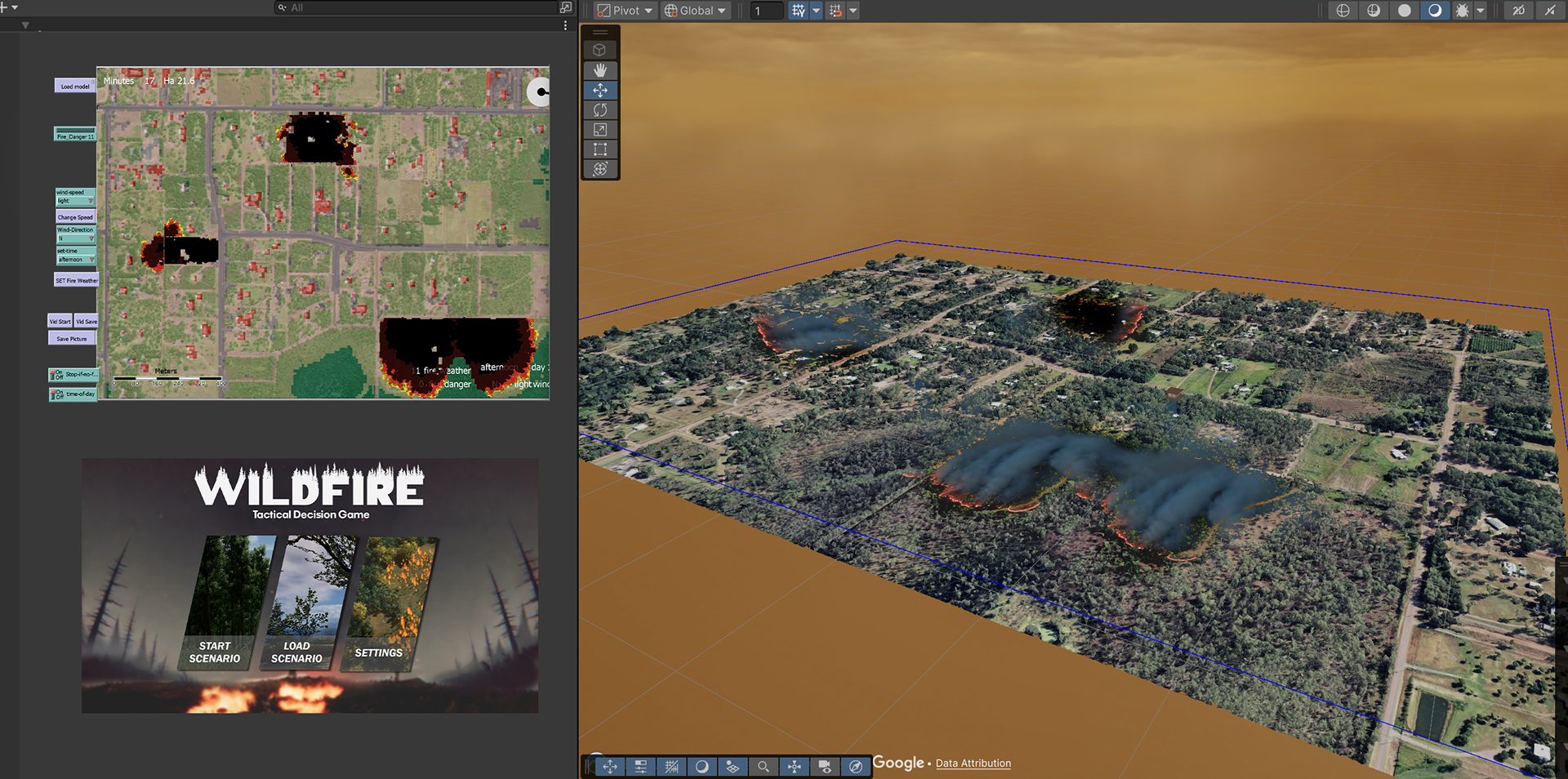
Task: Click the Vid Start button
Action: [x=60, y=321]
